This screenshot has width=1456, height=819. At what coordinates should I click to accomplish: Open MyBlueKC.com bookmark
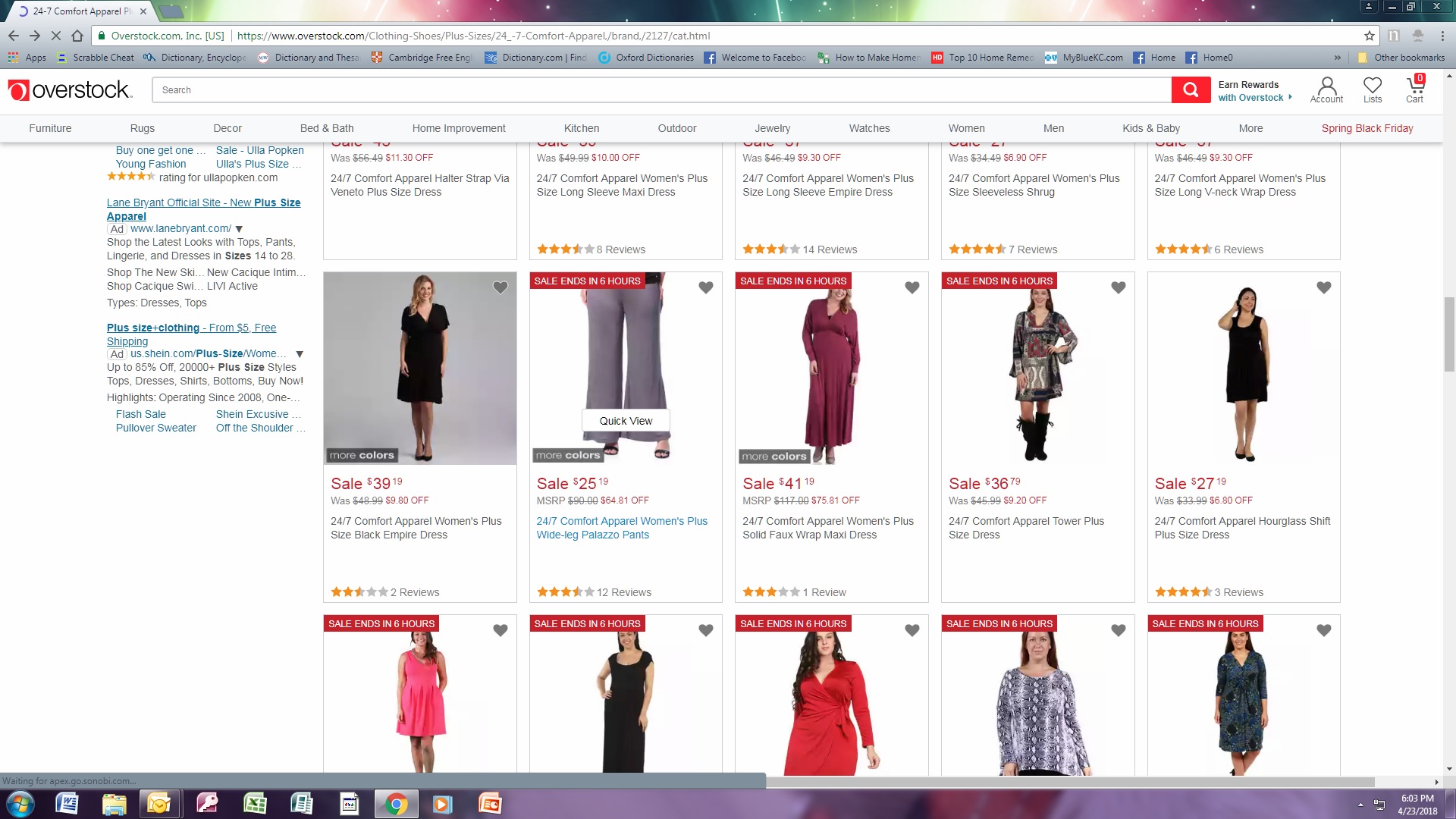point(1084,58)
